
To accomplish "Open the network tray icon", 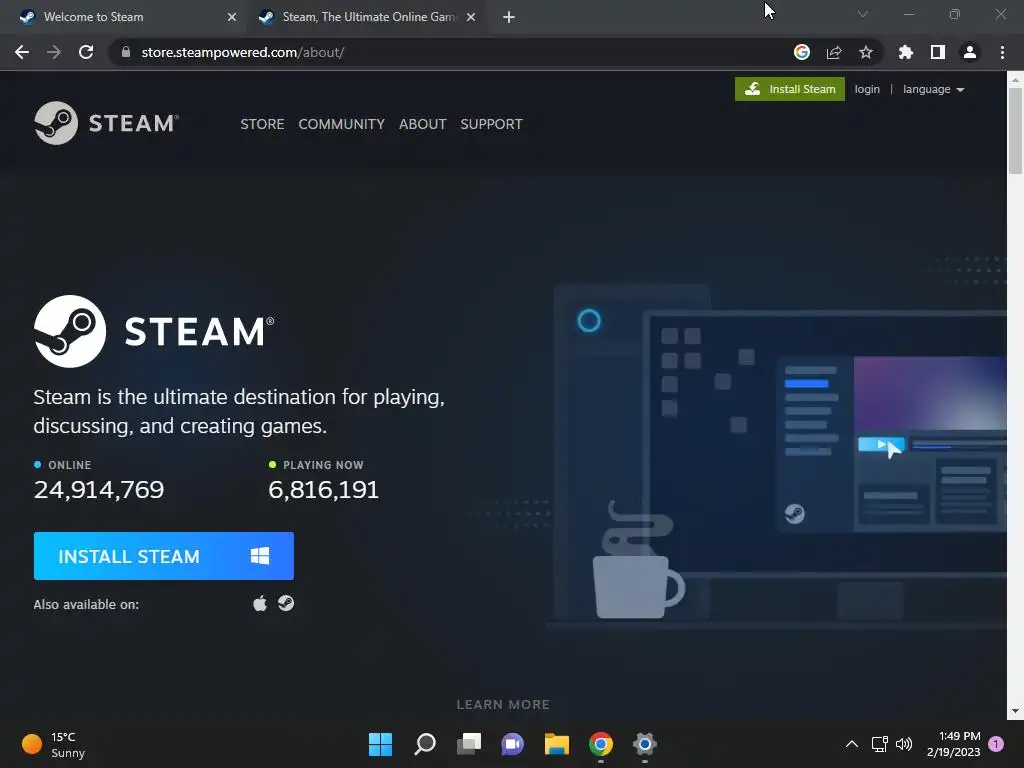I will tap(879, 744).
